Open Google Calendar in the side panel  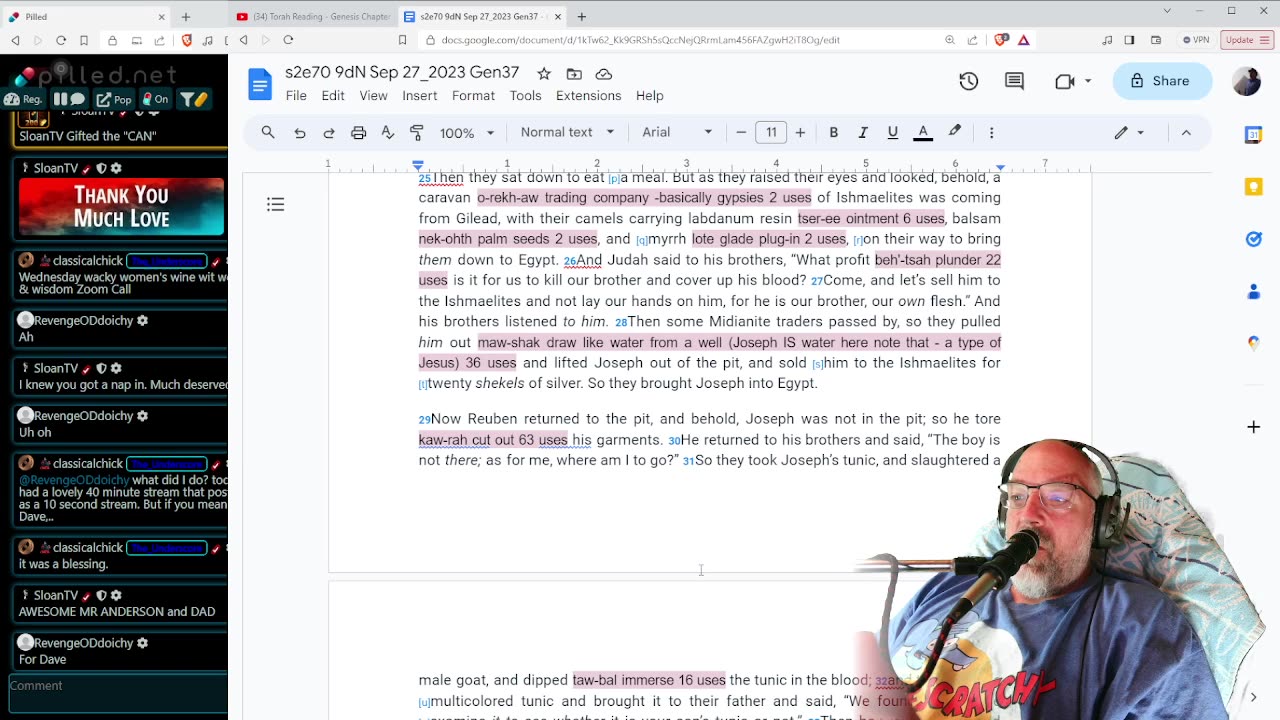(x=1253, y=135)
